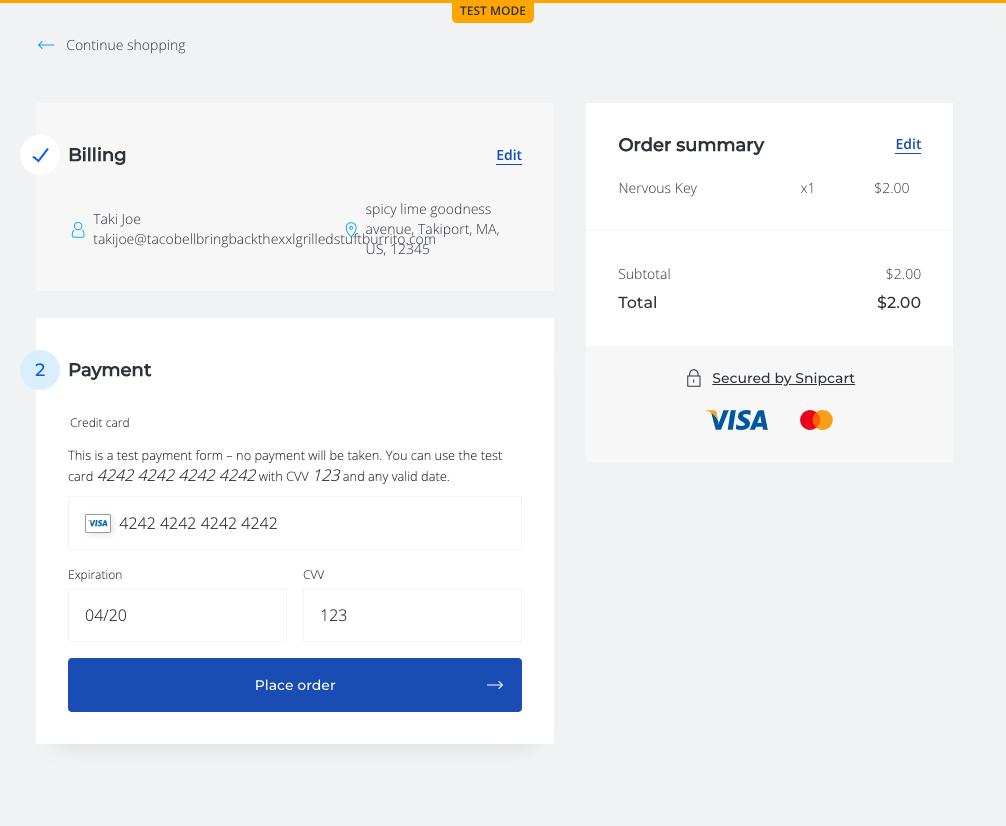Viewport: 1006px width, 826px height.
Task: Click the arrow icon on Place order
Action: click(495, 685)
